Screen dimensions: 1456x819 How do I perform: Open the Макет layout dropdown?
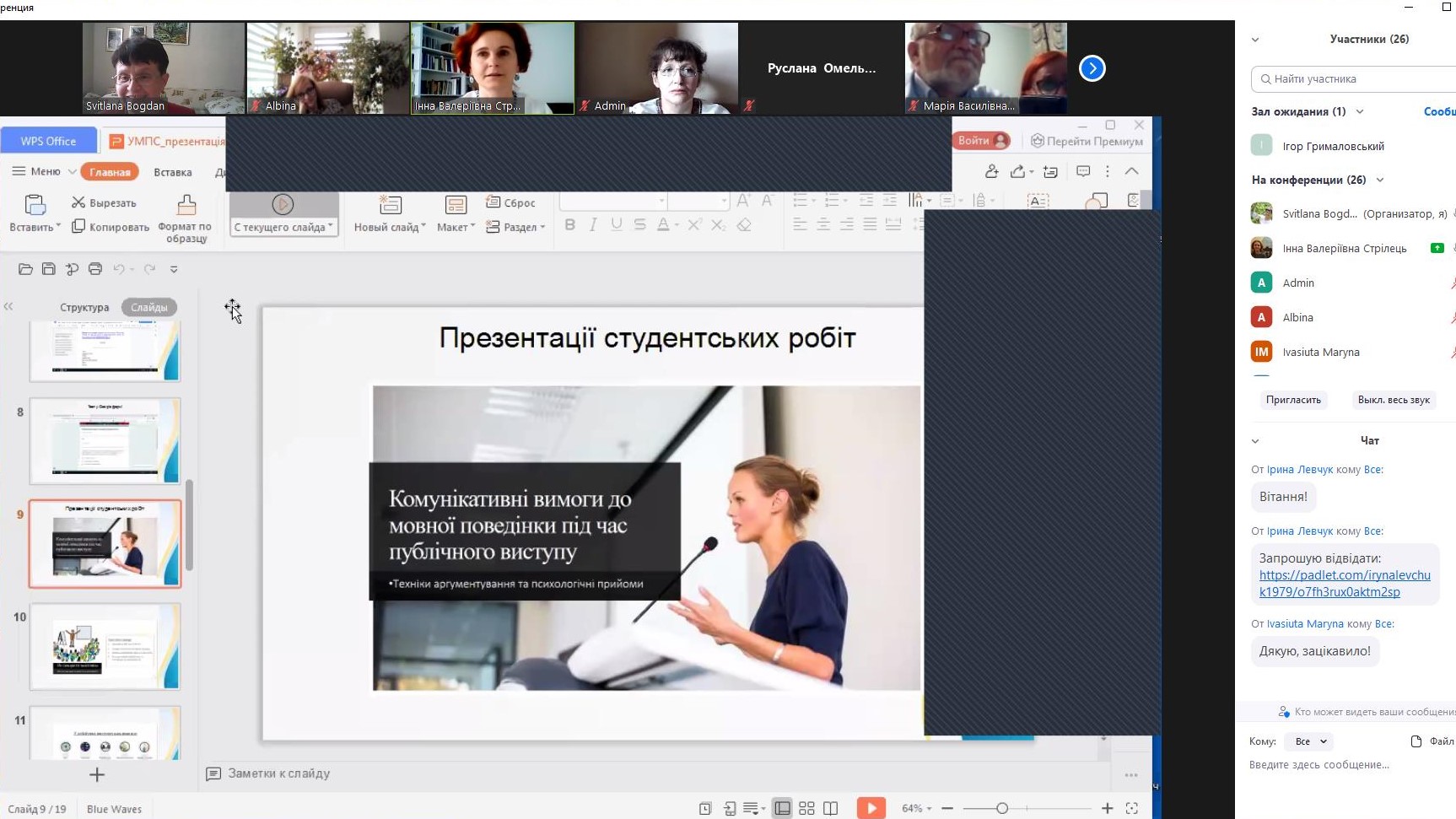pos(456,227)
